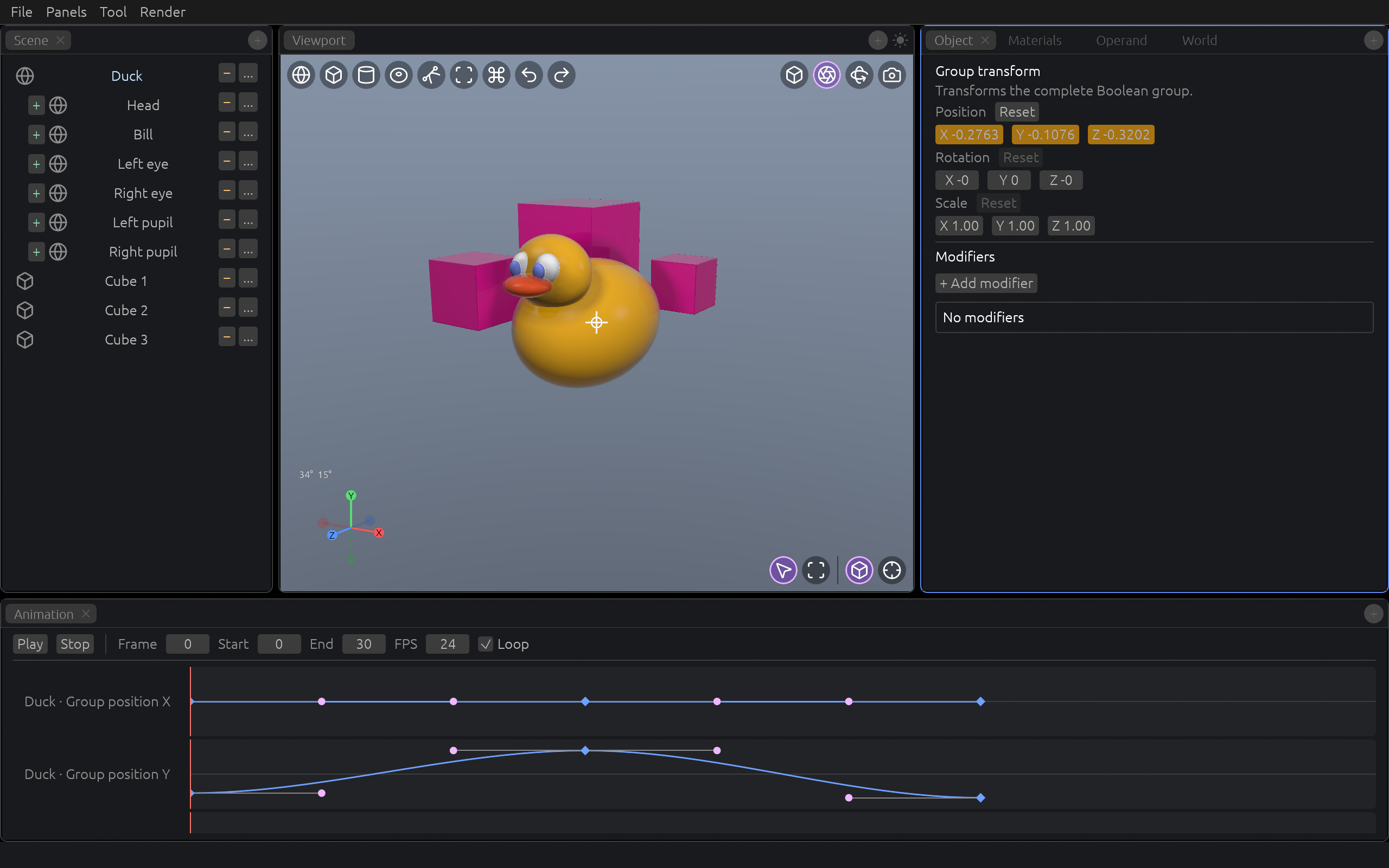
Task: Add a cylinder primitive from viewport toolbar
Action: tap(366, 75)
